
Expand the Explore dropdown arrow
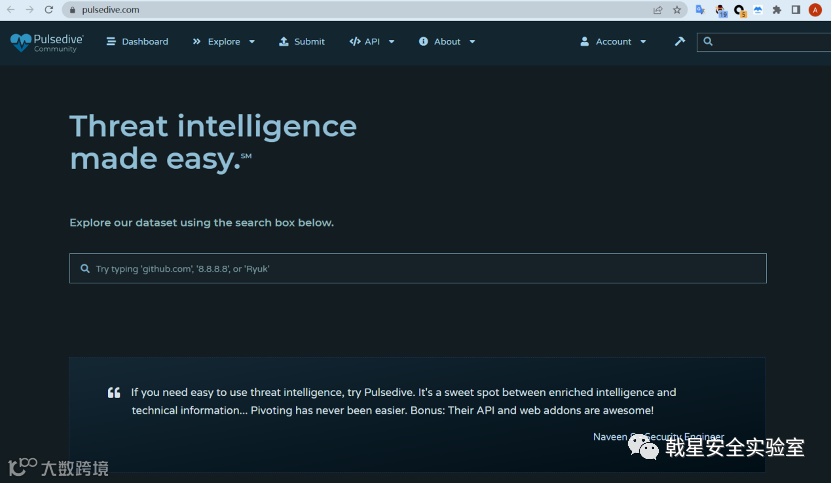252,41
